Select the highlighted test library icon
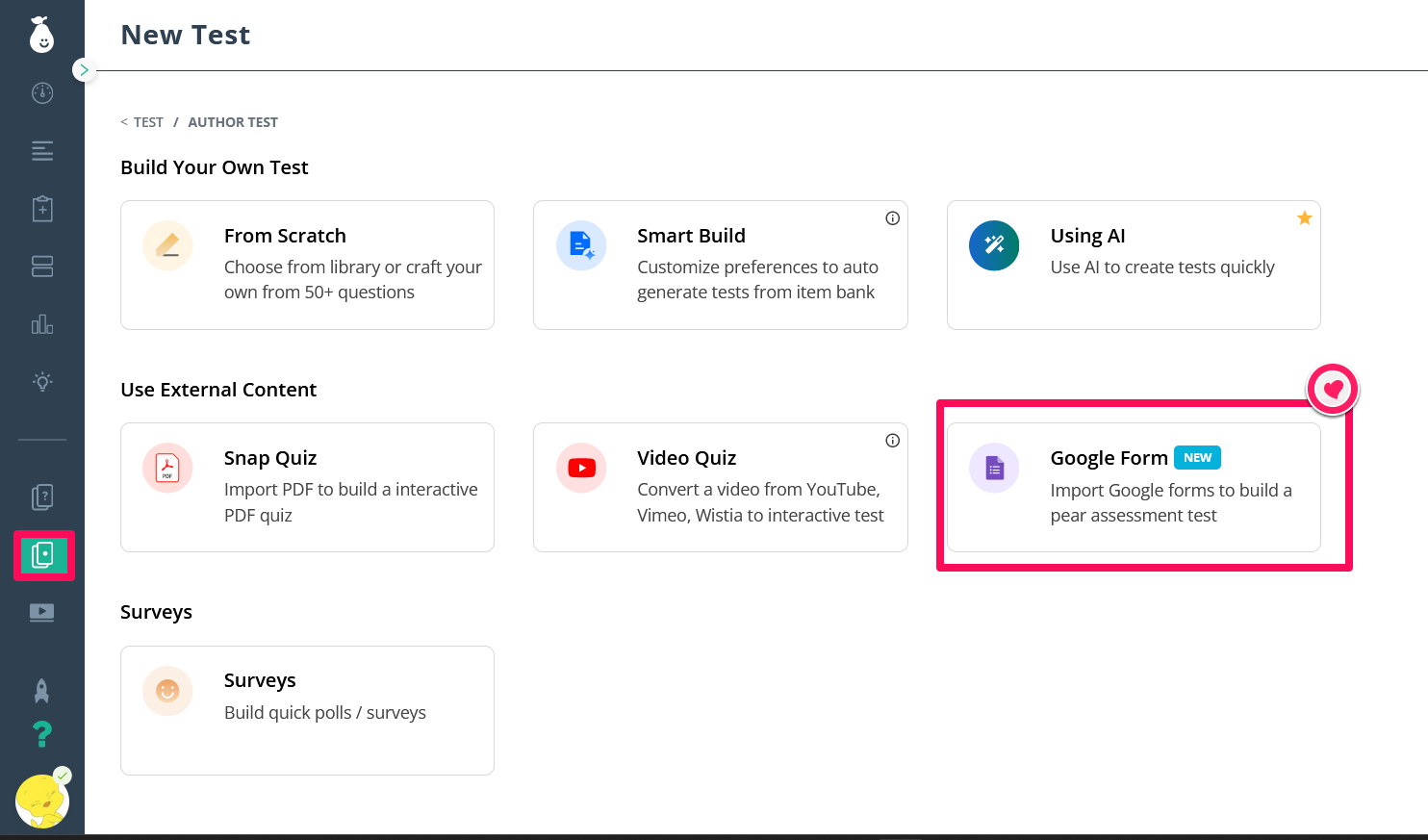The width and height of the screenshot is (1428, 840). (x=43, y=555)
